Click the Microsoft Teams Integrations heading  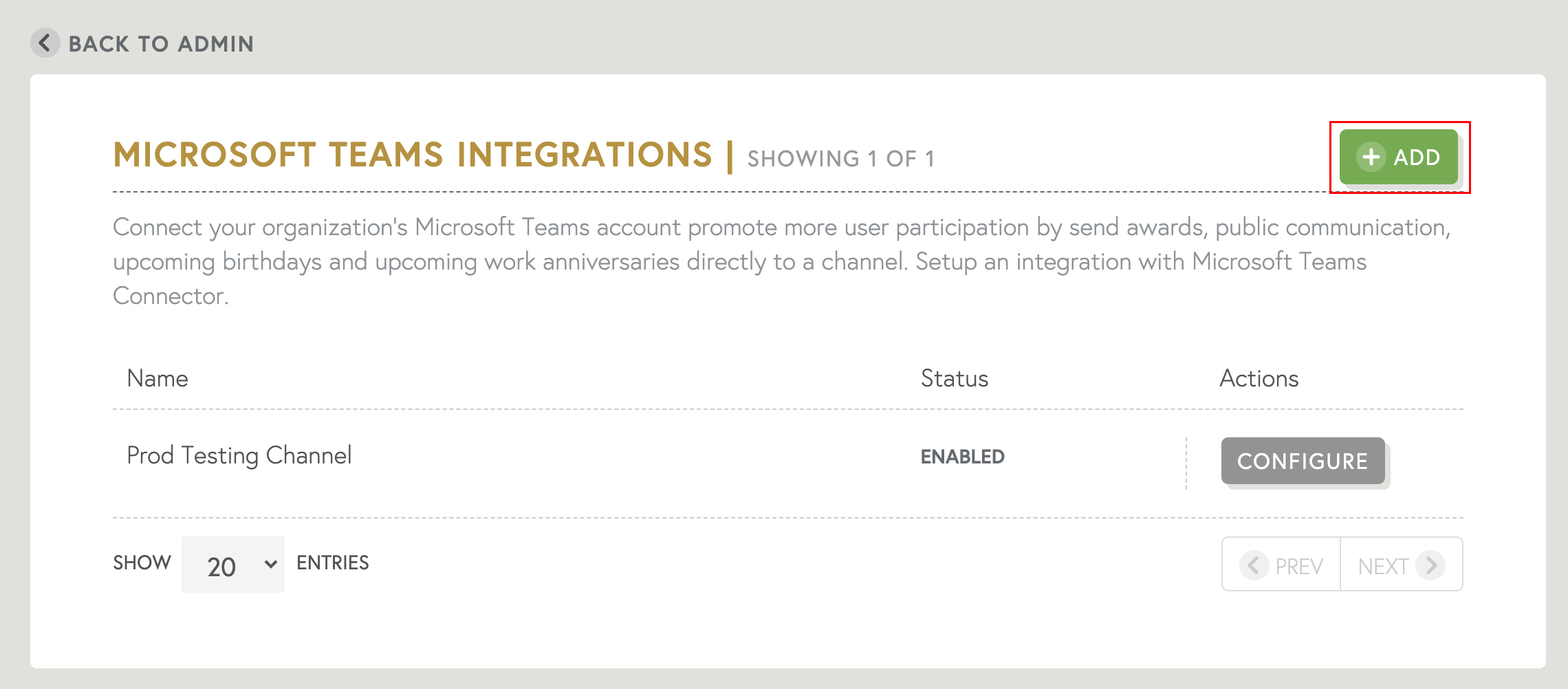(413, 155)
